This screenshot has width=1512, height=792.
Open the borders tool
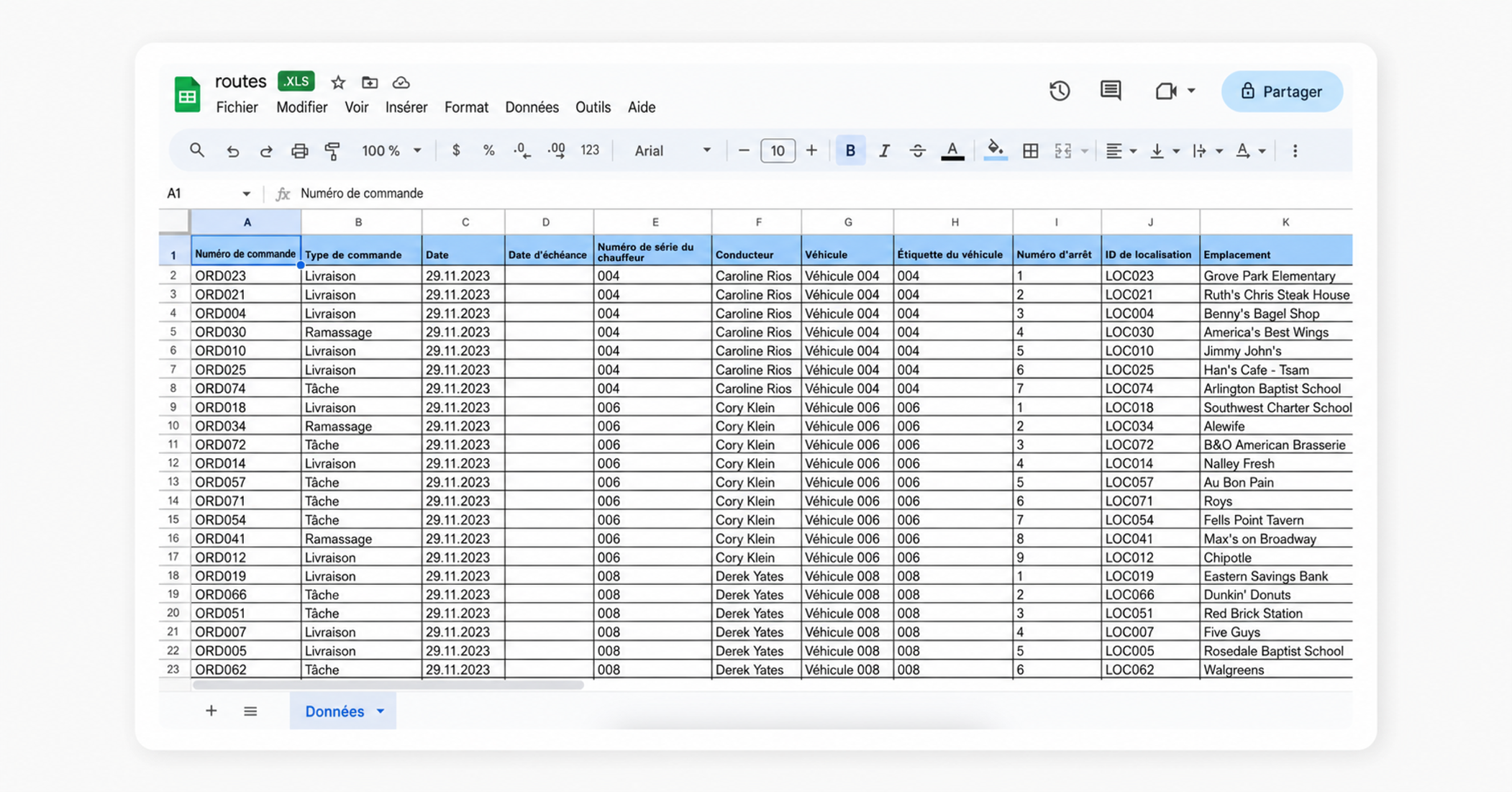[1030, 150]
